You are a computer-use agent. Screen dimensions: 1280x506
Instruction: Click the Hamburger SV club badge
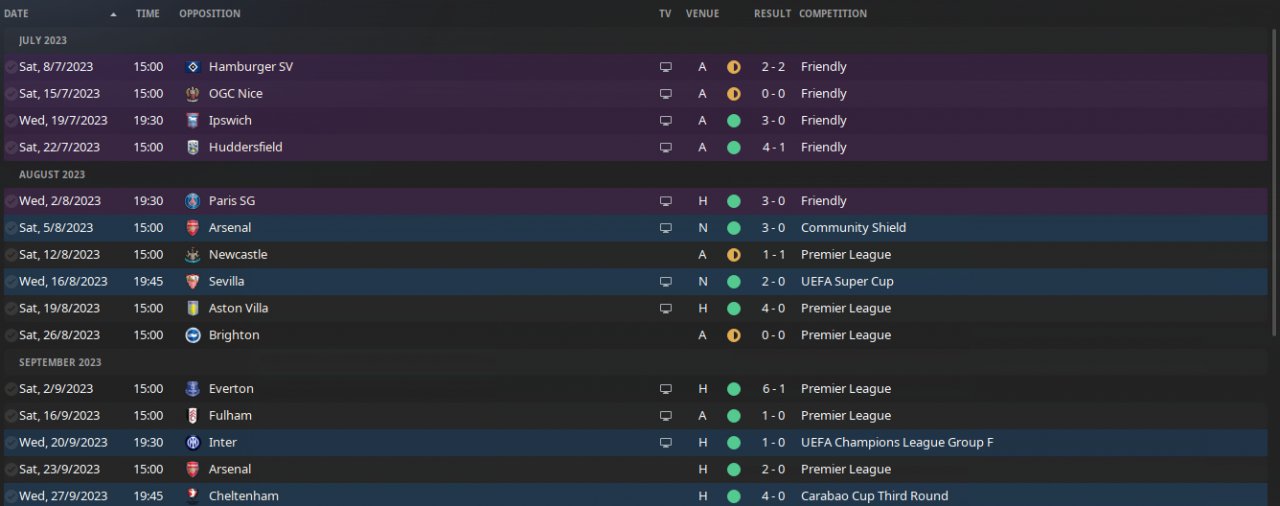(x=193, y=67)
